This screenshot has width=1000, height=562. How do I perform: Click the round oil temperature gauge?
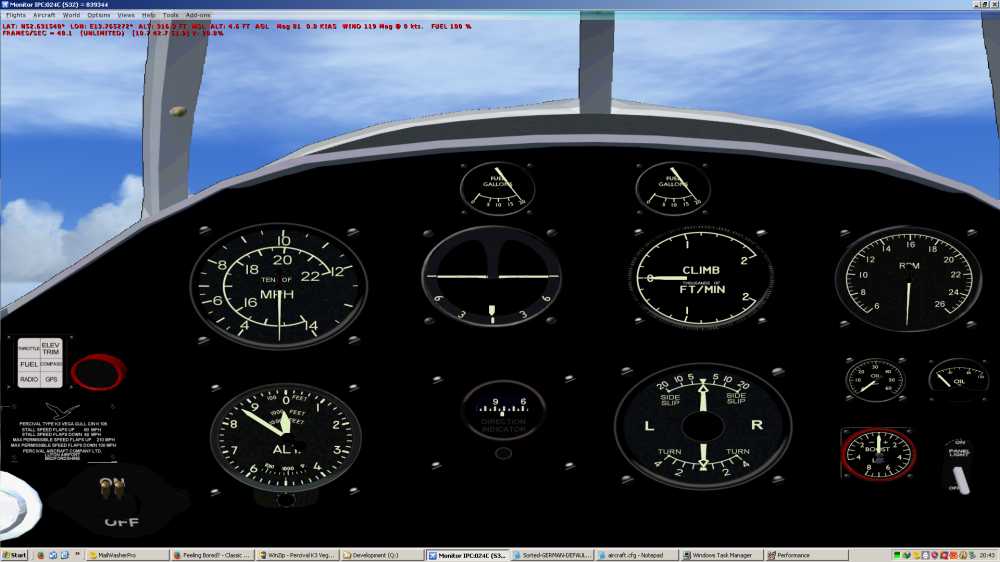pos(875,380)
